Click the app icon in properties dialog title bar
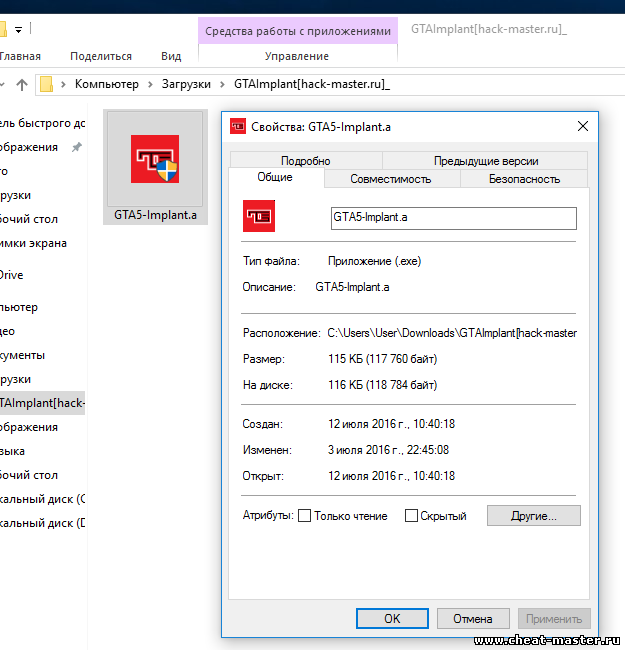 [x=238, y=126]
